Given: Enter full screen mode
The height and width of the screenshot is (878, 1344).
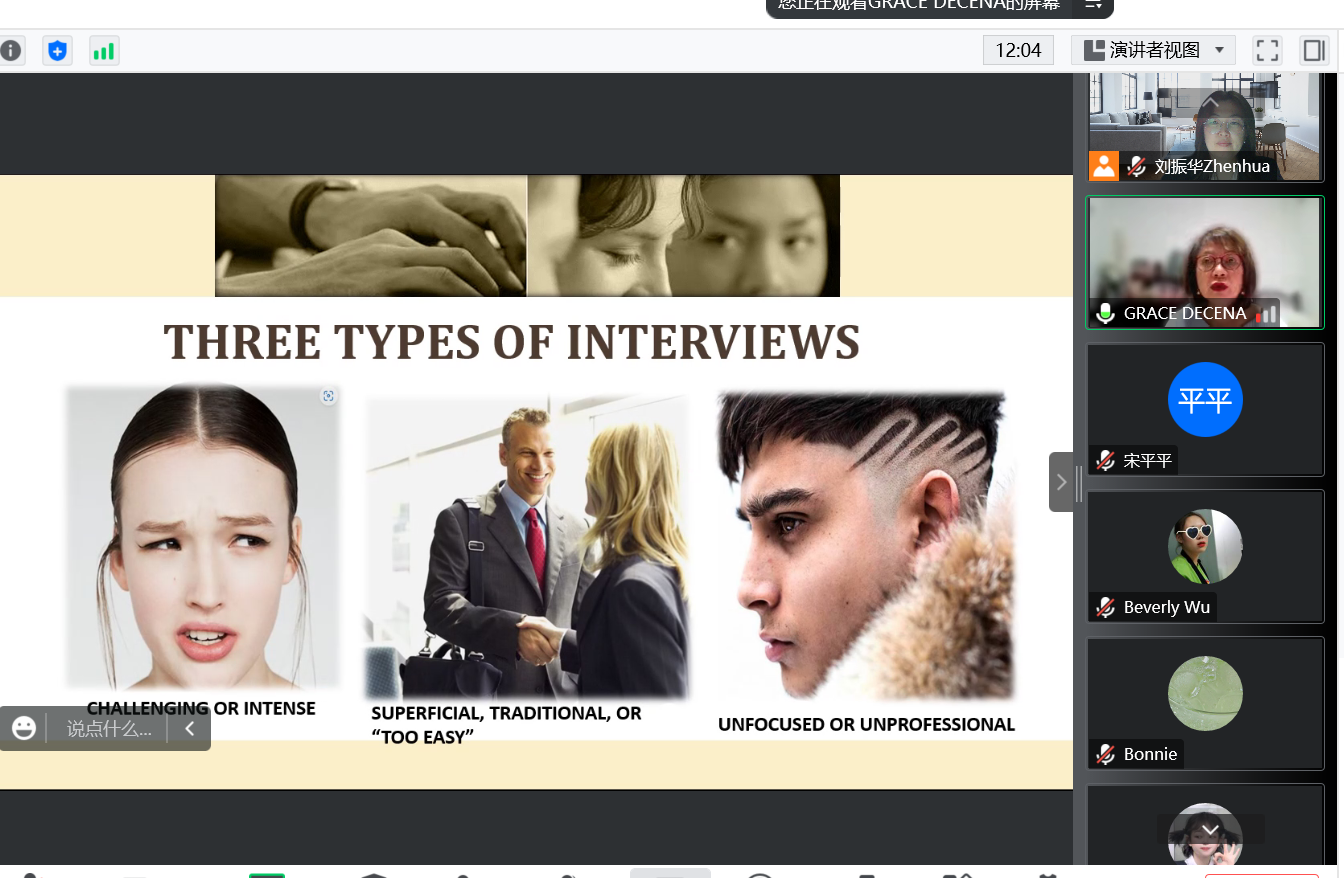Looking at the screenshot, I should tap(1267, 50).
